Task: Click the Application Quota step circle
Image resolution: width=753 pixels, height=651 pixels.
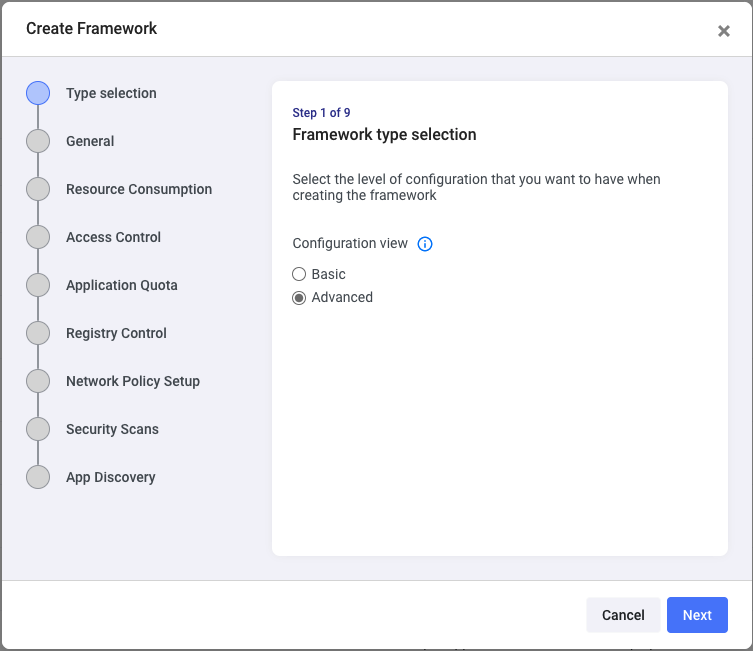Action: tap(38, 285)
